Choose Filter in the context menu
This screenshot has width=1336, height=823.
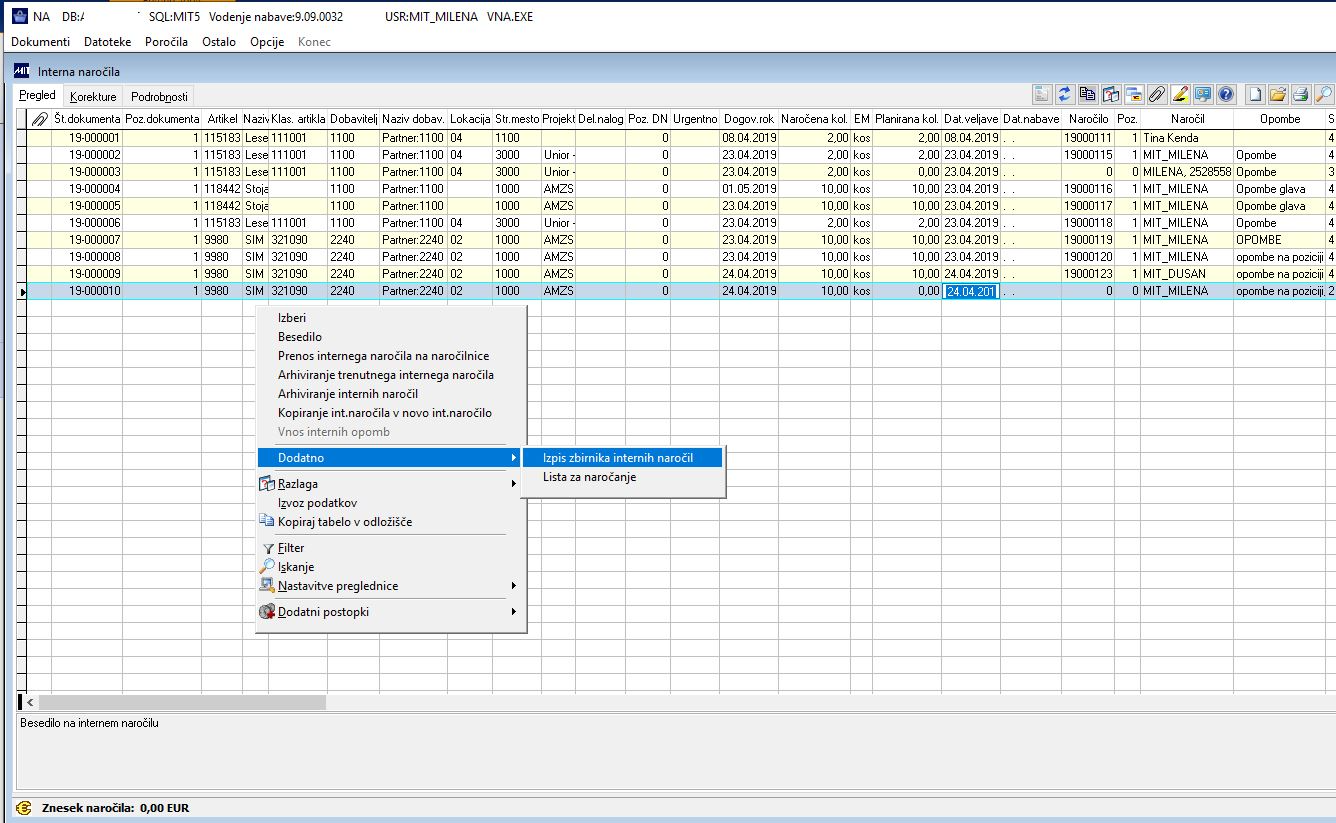pos(291,548)
